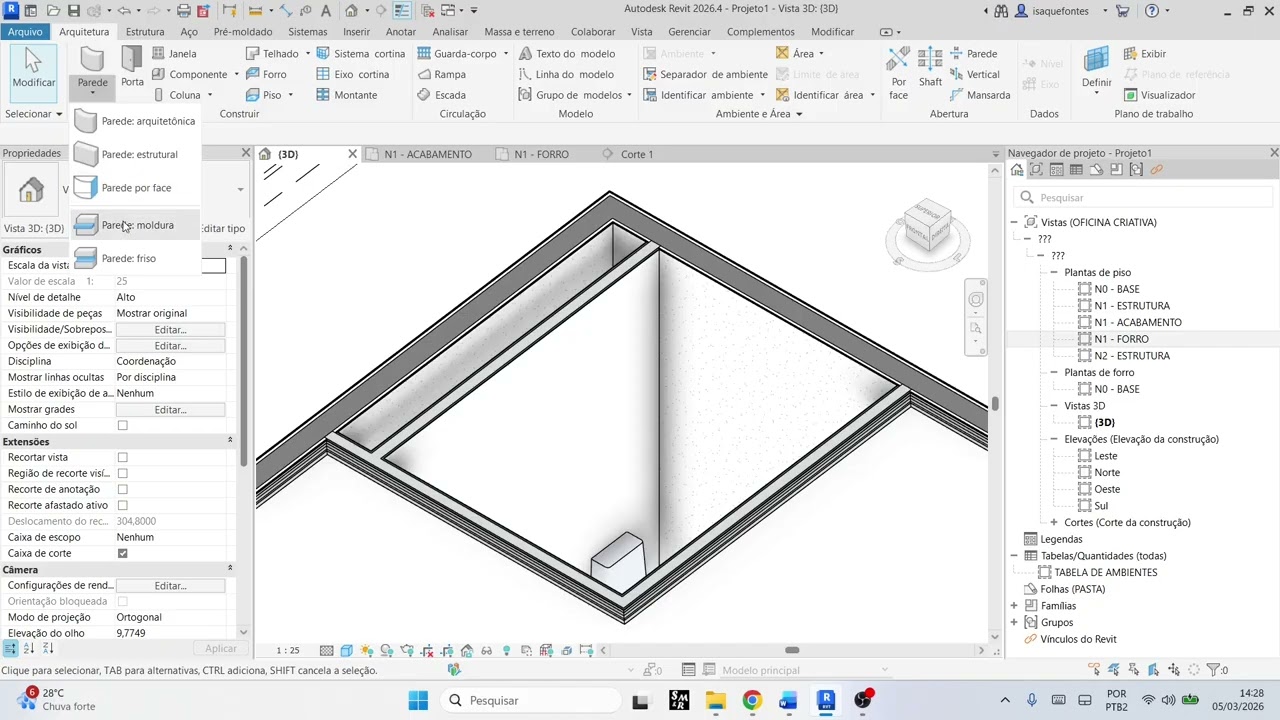Open the Definir work plane dropdown
This screenshot has width=1280, height=720.
pos(1096,93)
